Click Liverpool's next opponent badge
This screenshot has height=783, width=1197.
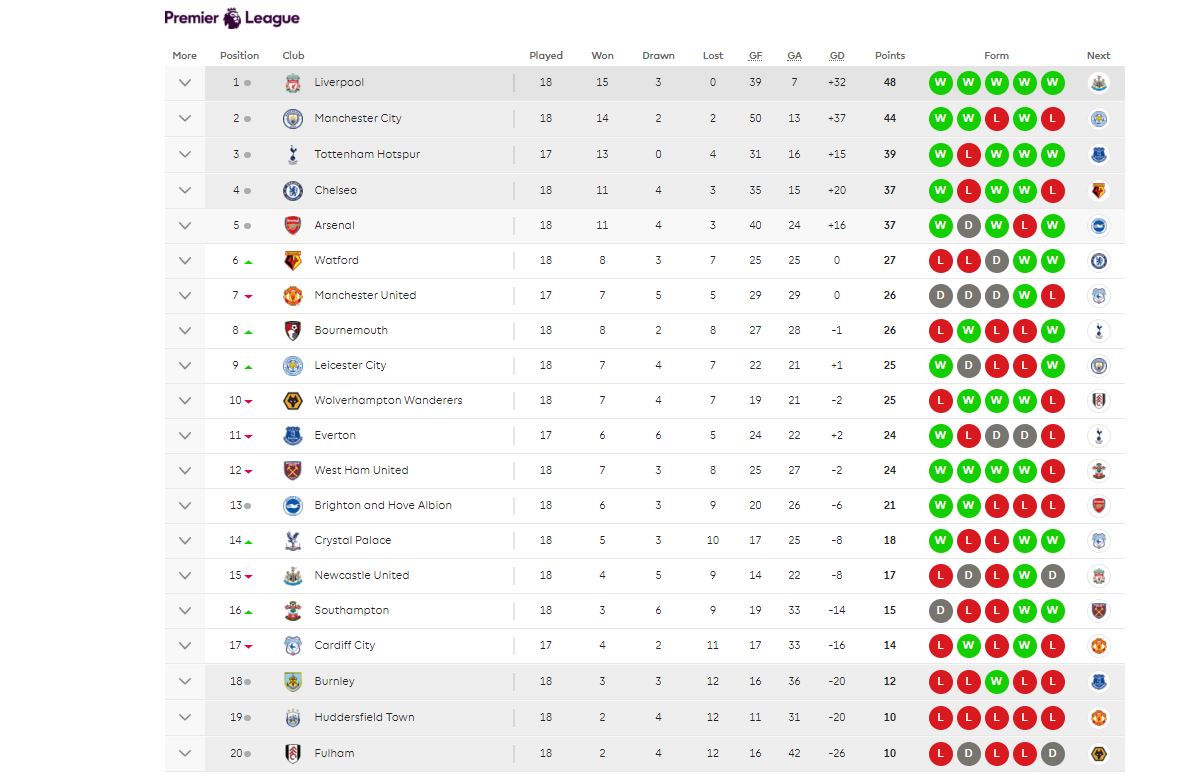(1098, 83)
